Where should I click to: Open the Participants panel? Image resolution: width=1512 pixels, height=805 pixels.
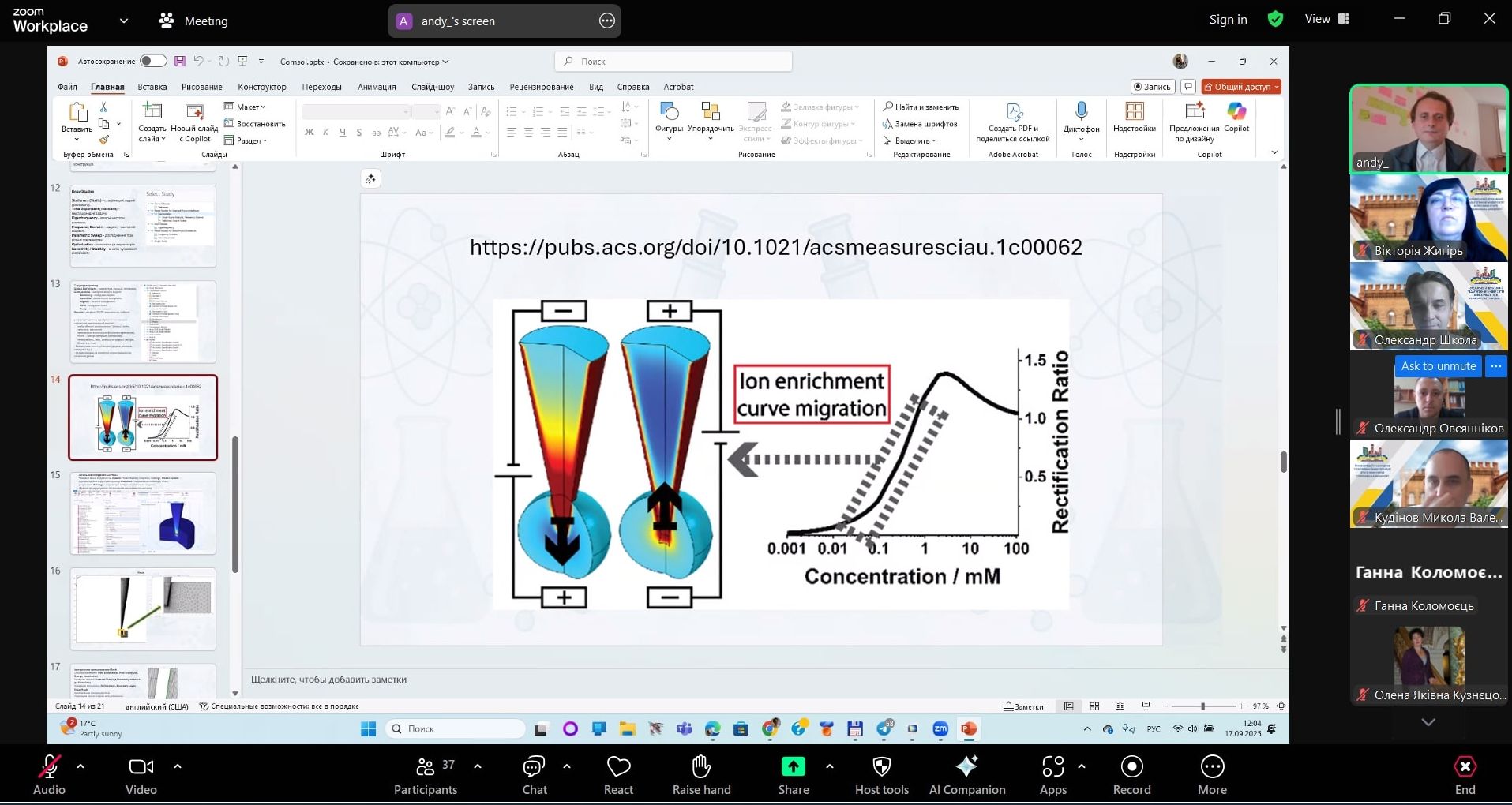pos(426,776)
